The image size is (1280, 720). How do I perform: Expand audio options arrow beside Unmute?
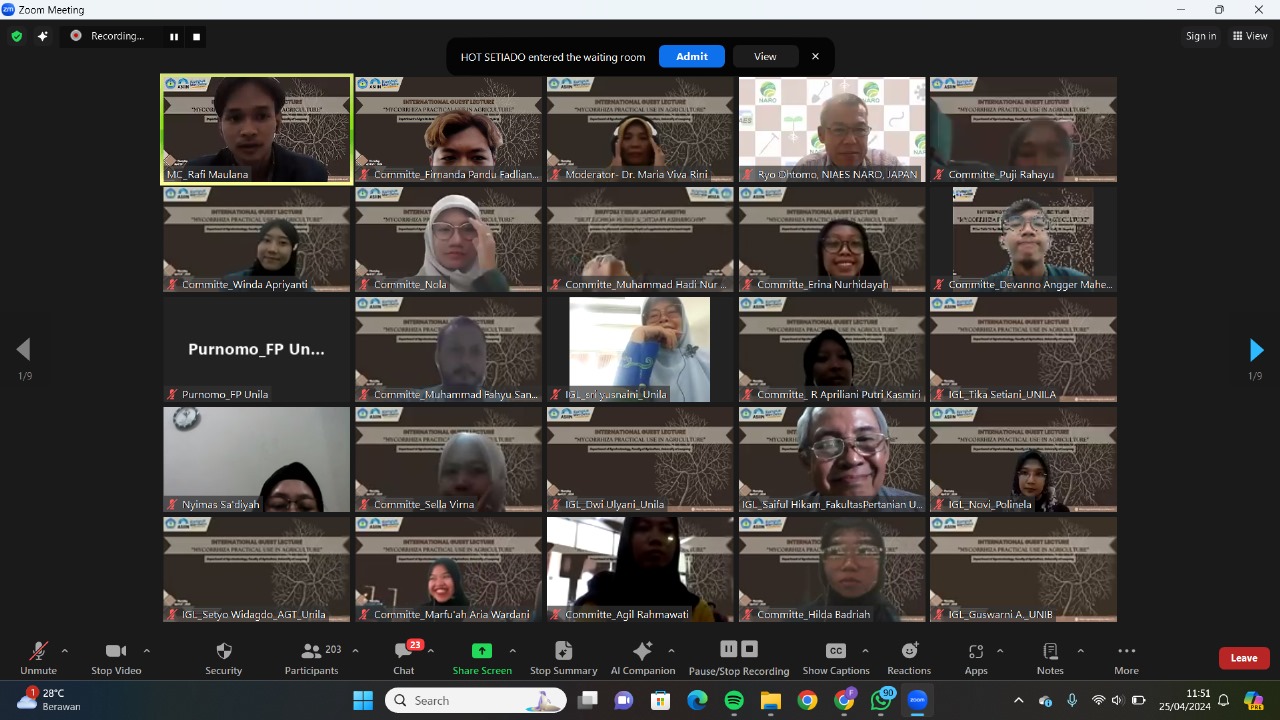click(65, 651)
